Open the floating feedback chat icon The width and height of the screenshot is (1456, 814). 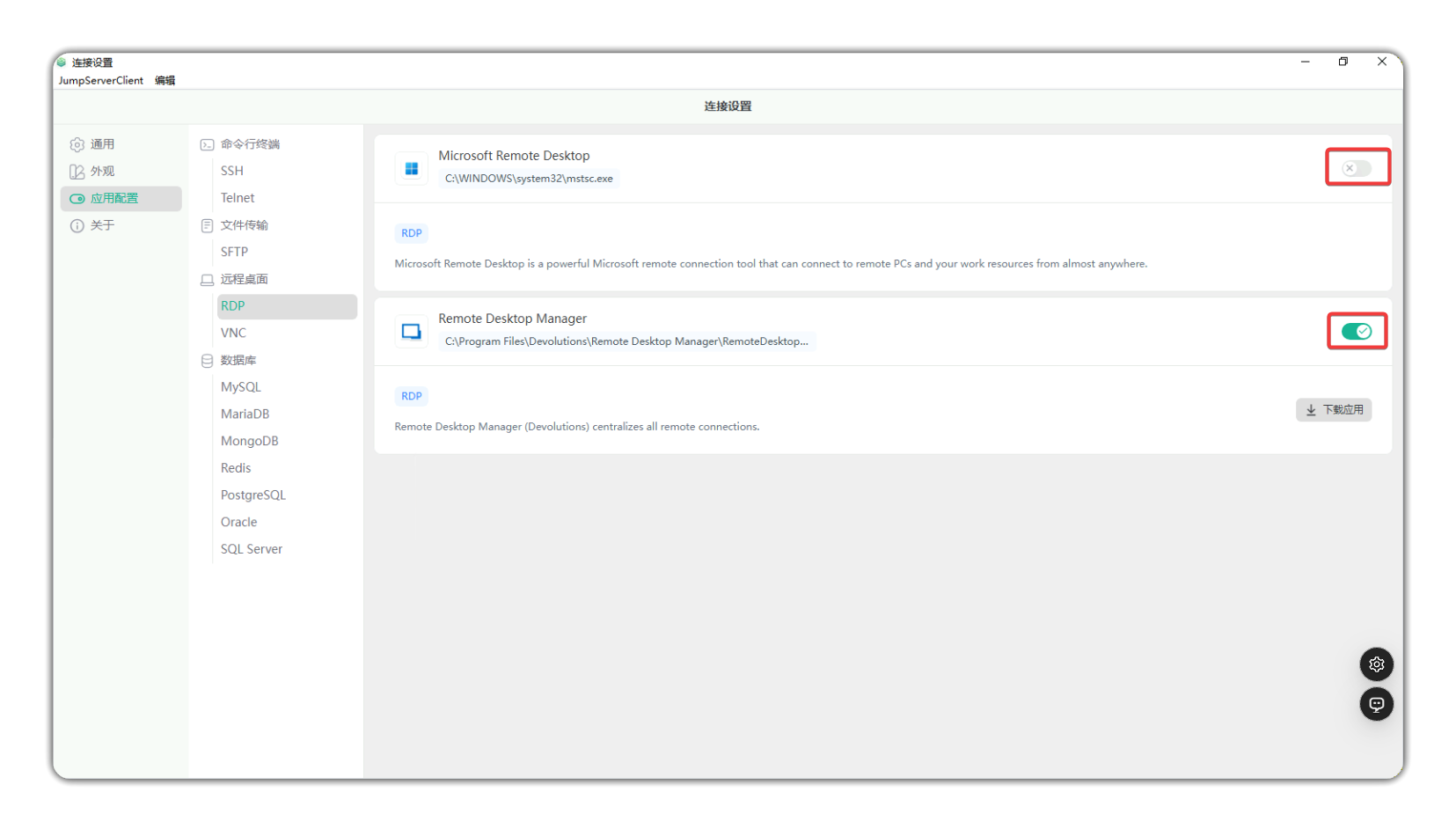[x=1376, y=704]
